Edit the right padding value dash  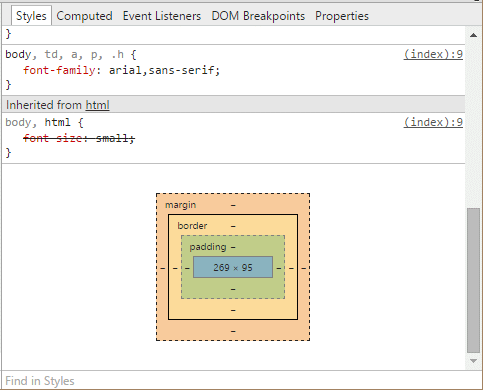click(279, 268)
